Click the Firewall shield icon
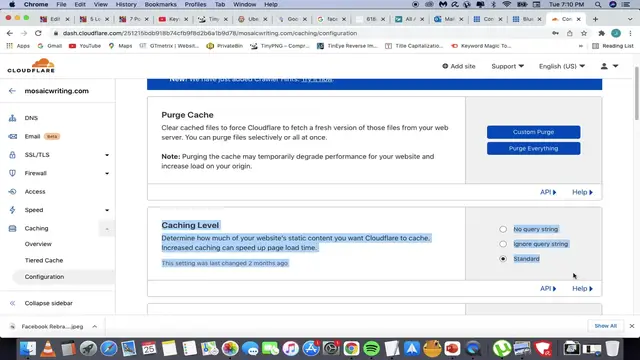Image resolution: width=640 pixels, height=360 pixels. pos(13,173)
